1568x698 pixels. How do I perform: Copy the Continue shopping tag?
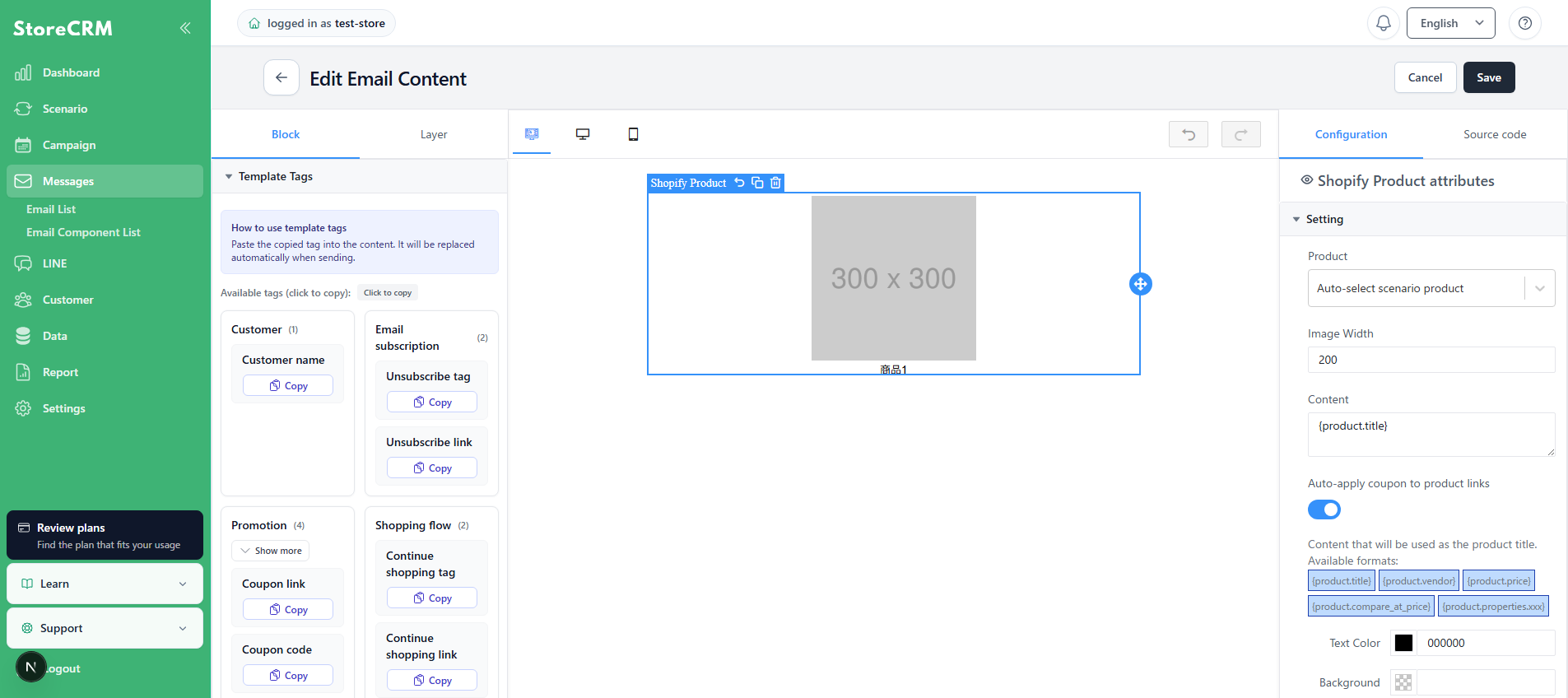click(432, 598)
